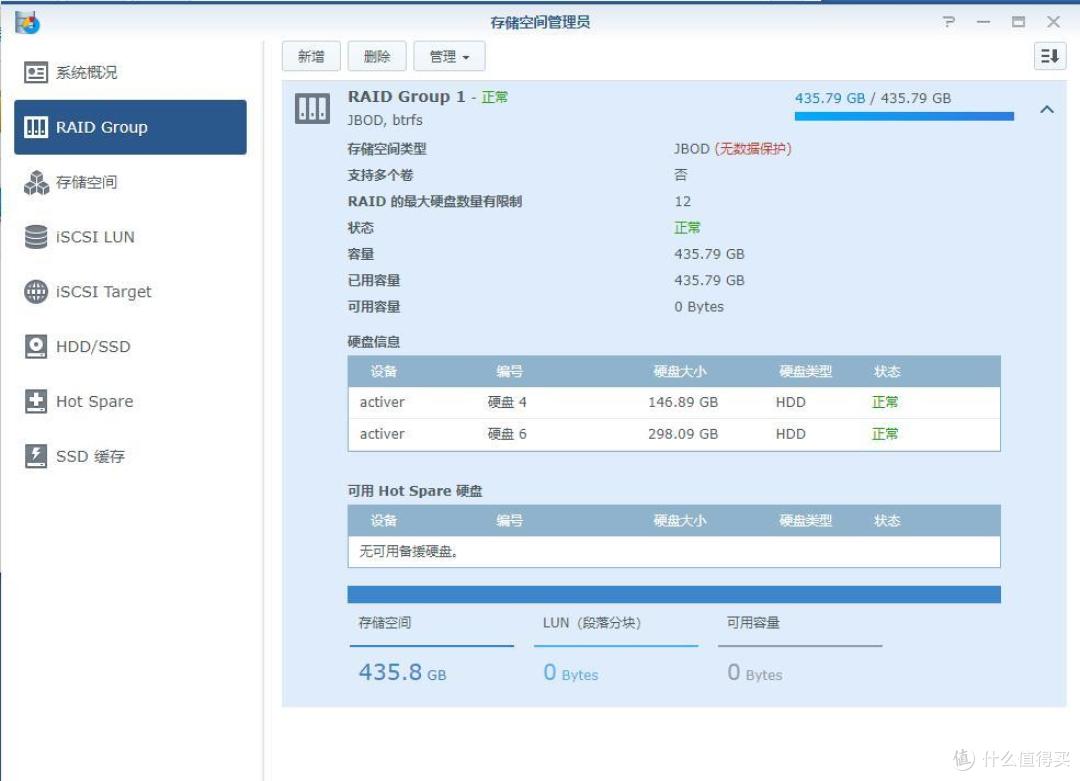
Task: Select the LUN (段落分块) legend
Action: tap(616, 649)
